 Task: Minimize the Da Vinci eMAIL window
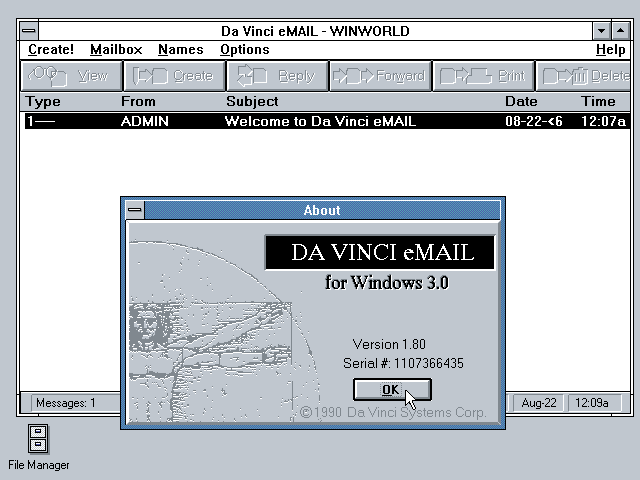pyautogui.click(x=601, y=31)
